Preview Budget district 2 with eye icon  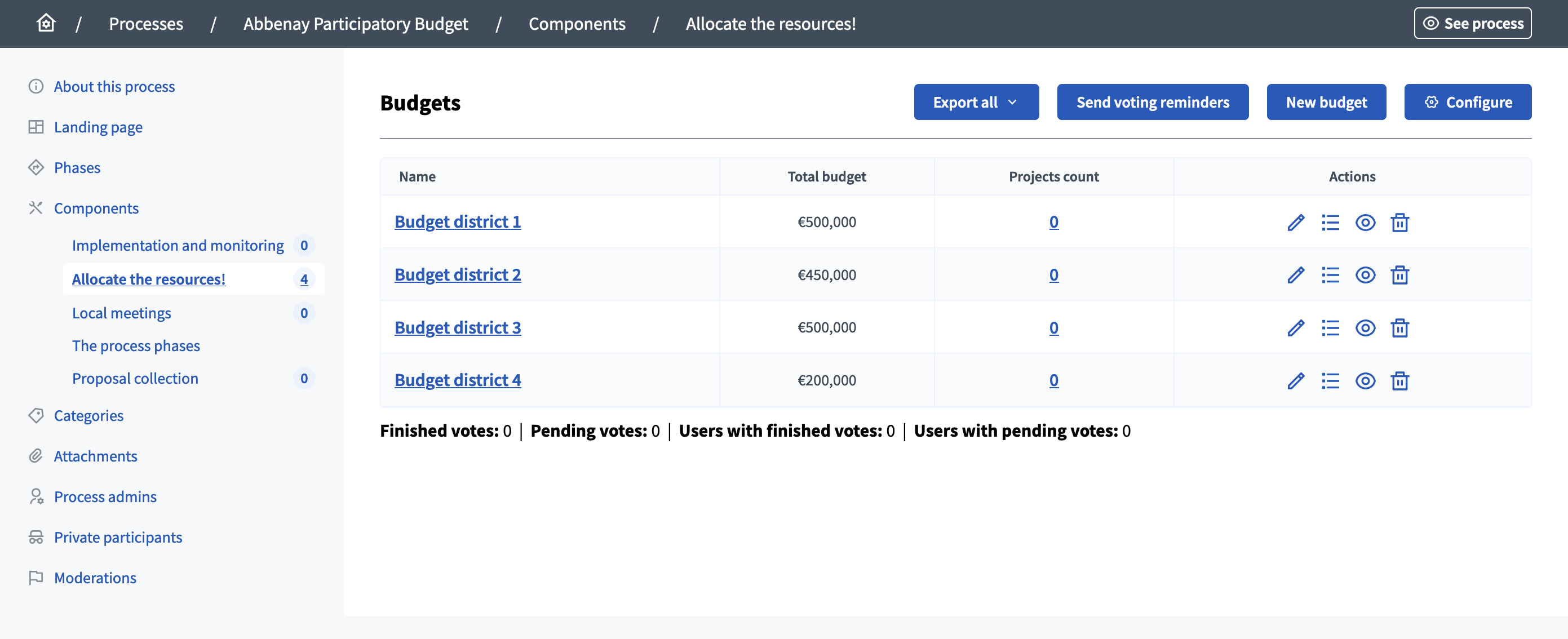(x=1365, y=275)
